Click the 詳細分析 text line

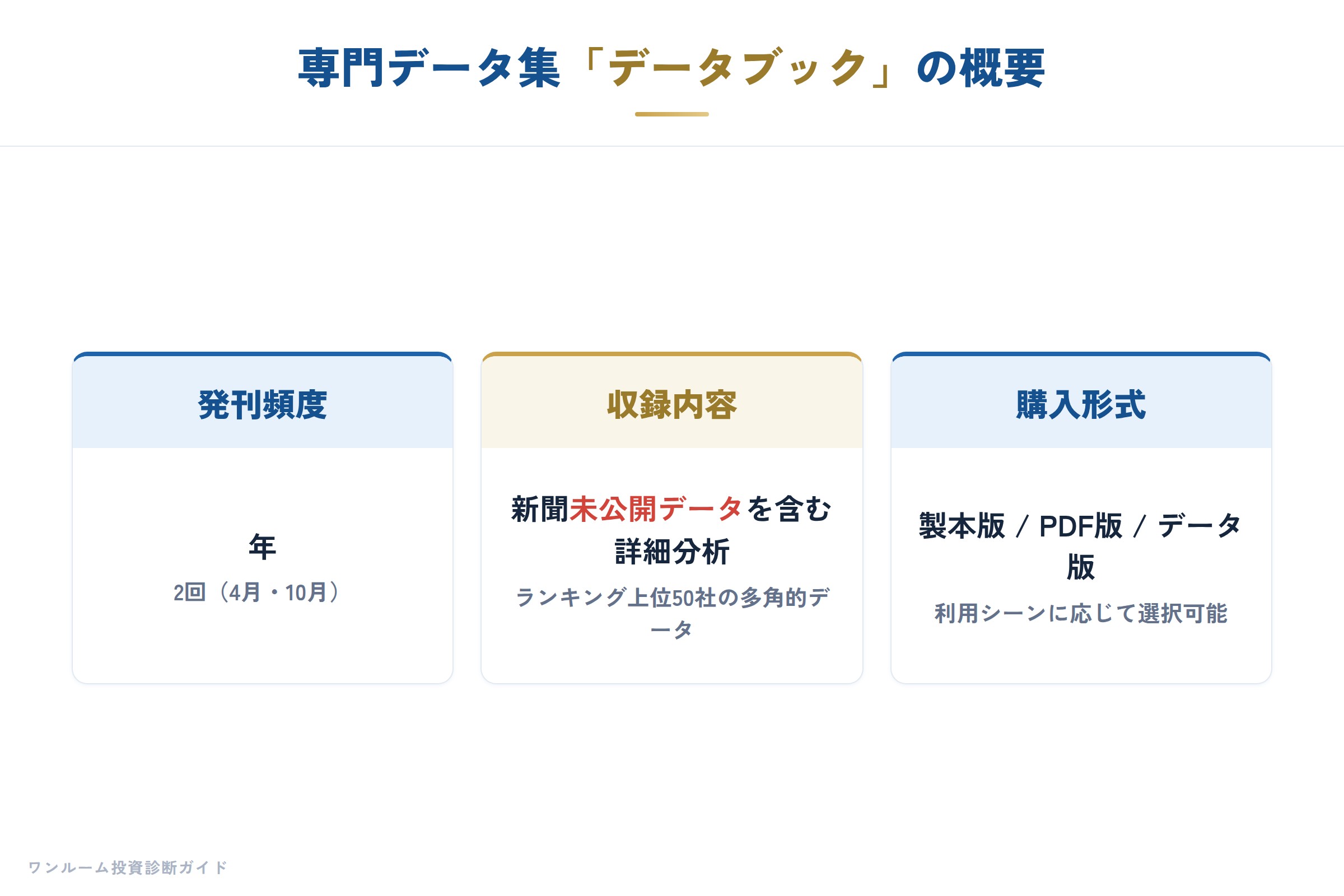click(672, 552)
